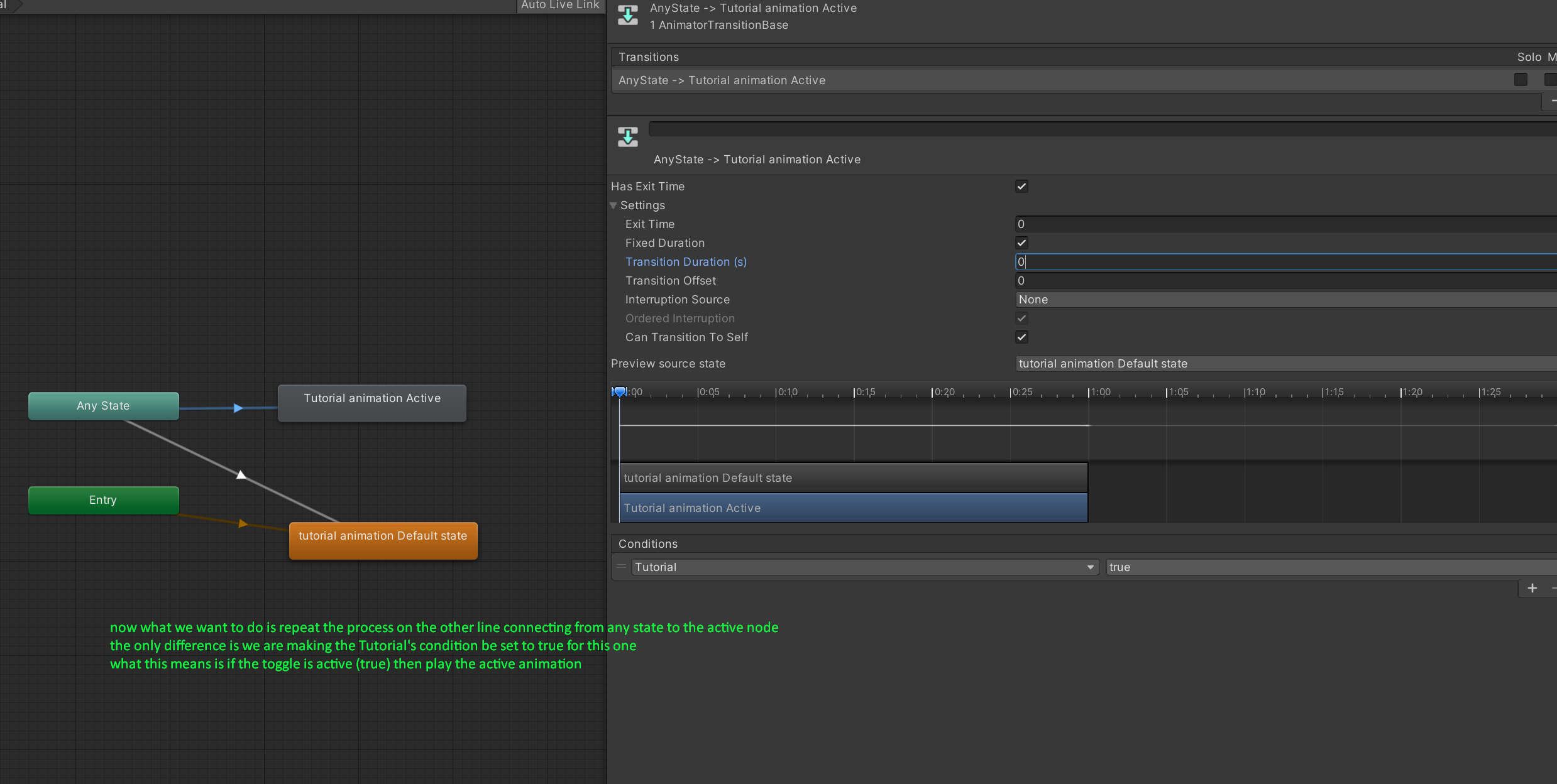Image resolution: width=1557 pixels, height=784 pixels.
Task: Click the plus button under Conditions
Action: coord(1532,588)
